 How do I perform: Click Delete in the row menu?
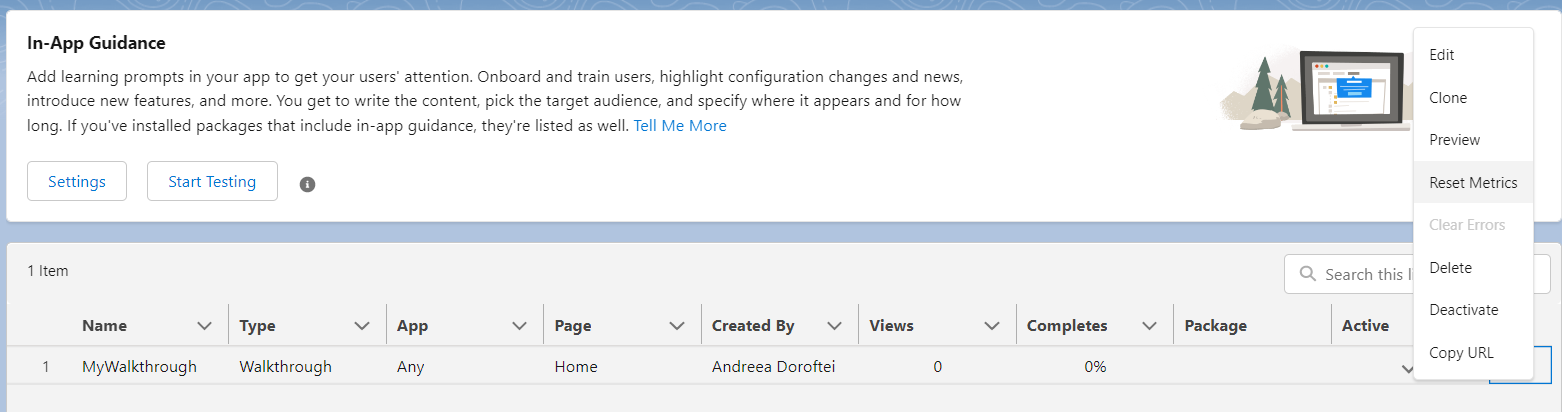[x=1450, y=268]
